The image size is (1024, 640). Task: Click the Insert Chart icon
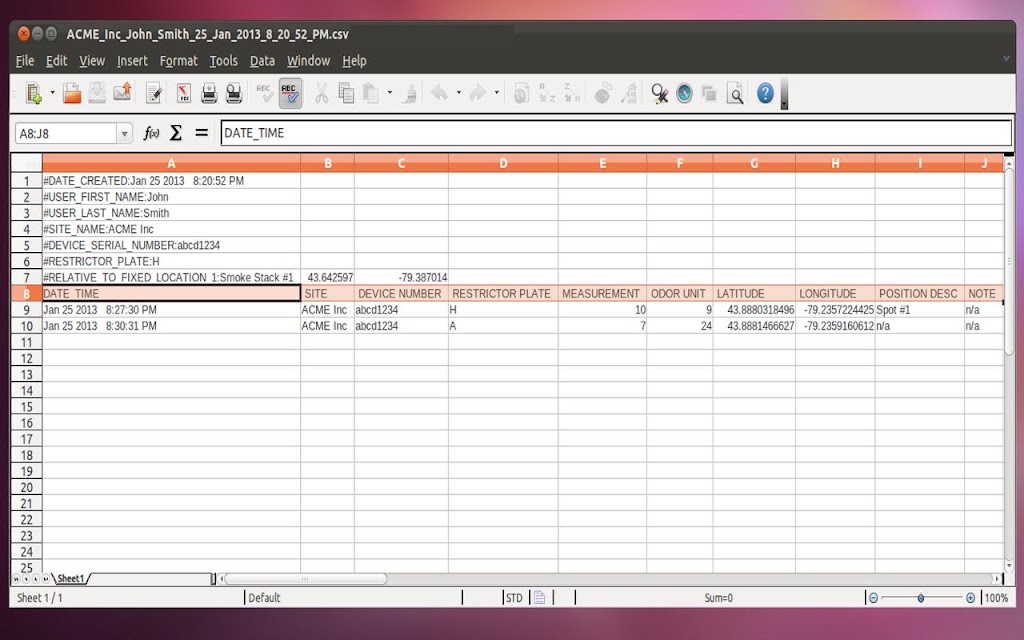pyautogui.click(x=603, y=93)
